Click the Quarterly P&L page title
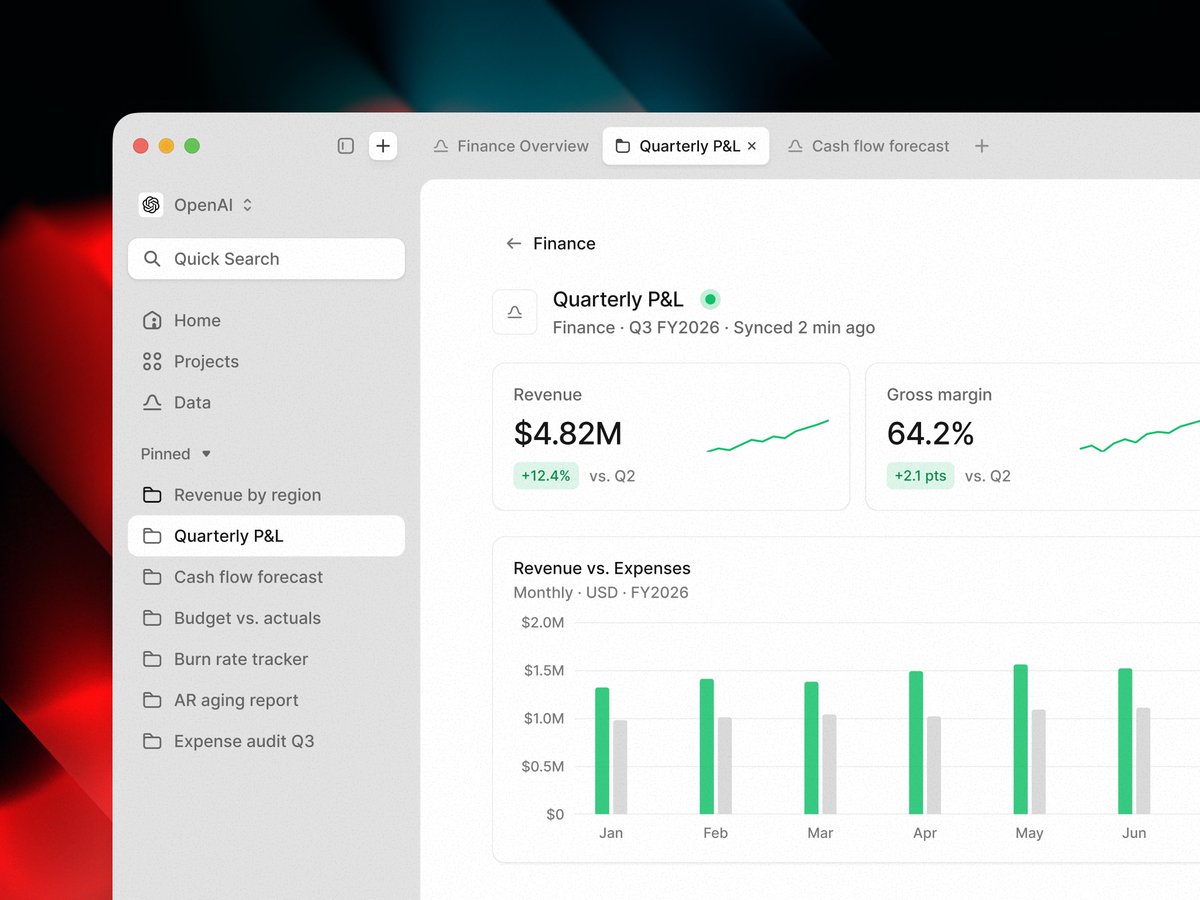Image resolution: width=1200 pixels, height=900 pixels. coord(618,299)
